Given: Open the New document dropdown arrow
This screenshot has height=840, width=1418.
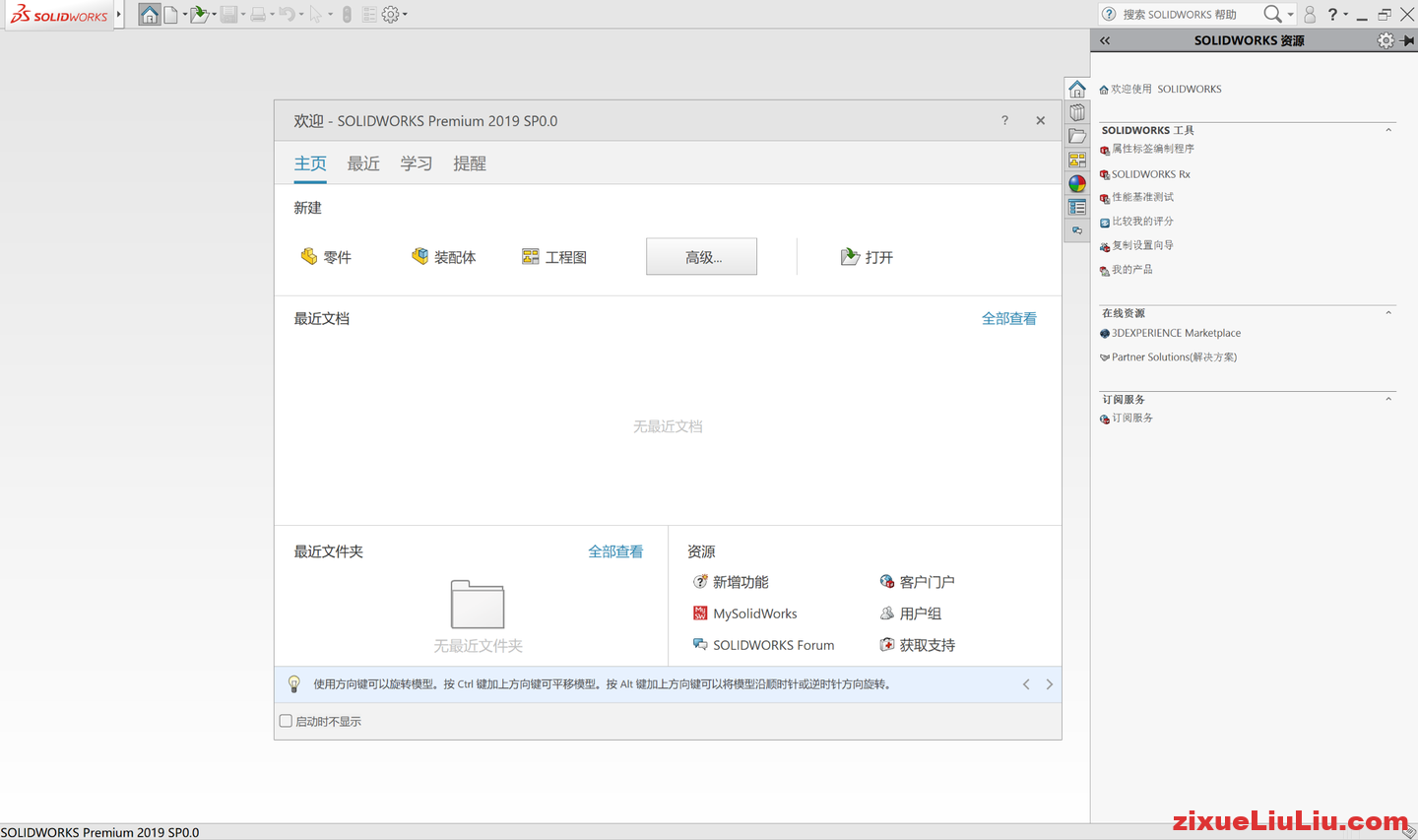Looking at the screenshot, I should click(x=184, y=14).
